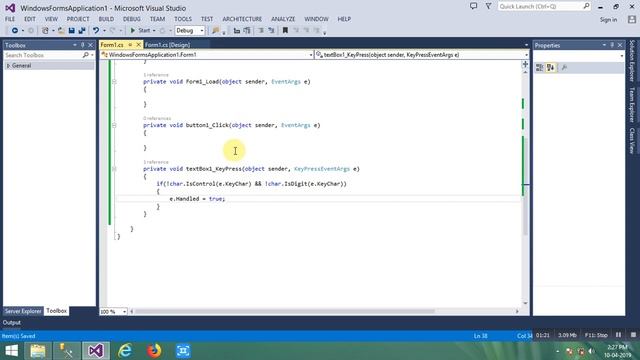Viewport: 640px width, 360px height.
Task: Expand the General group in Toolbox
Action: (8, 66)
